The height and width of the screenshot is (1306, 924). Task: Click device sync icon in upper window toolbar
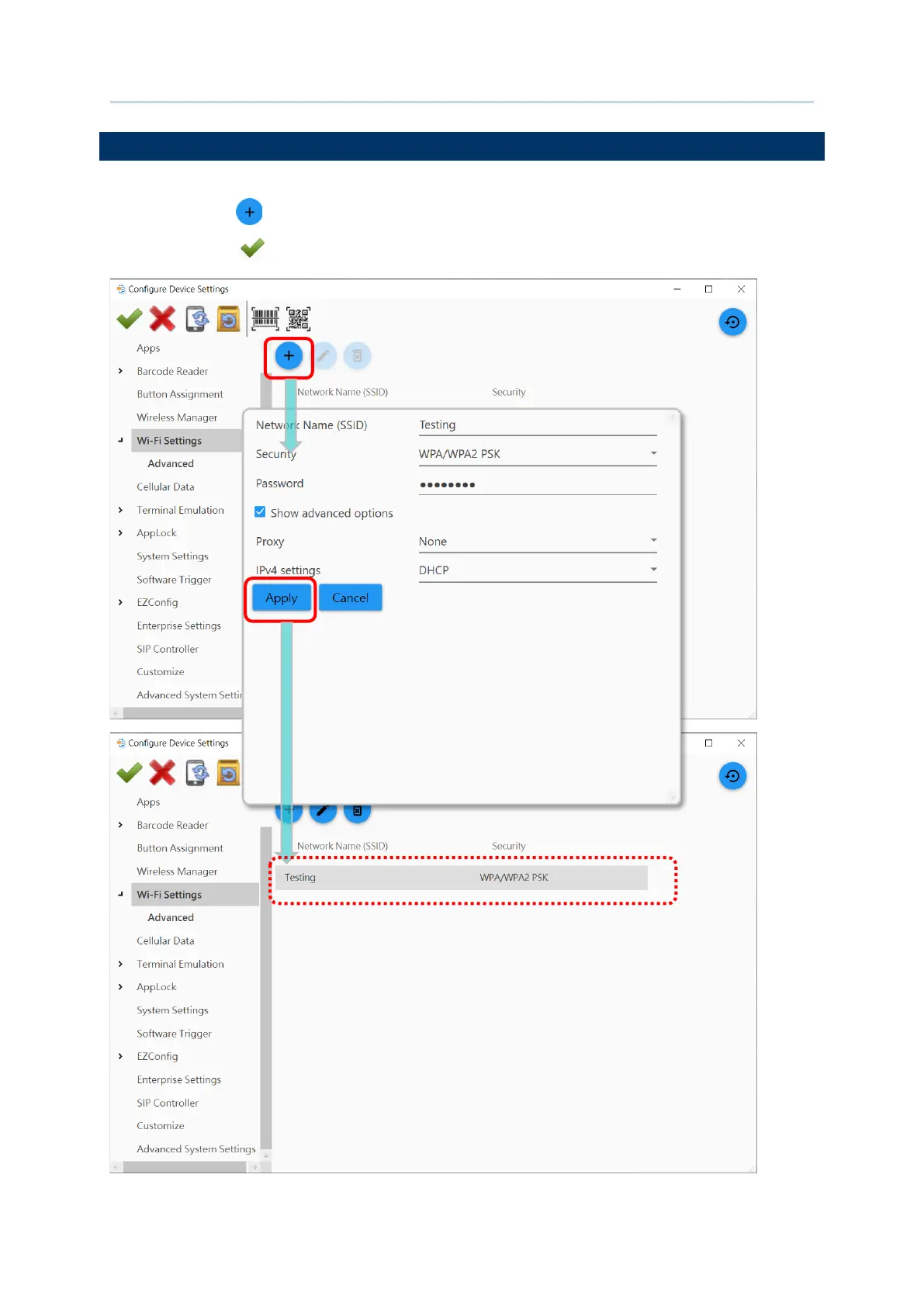tap(197, 319)
